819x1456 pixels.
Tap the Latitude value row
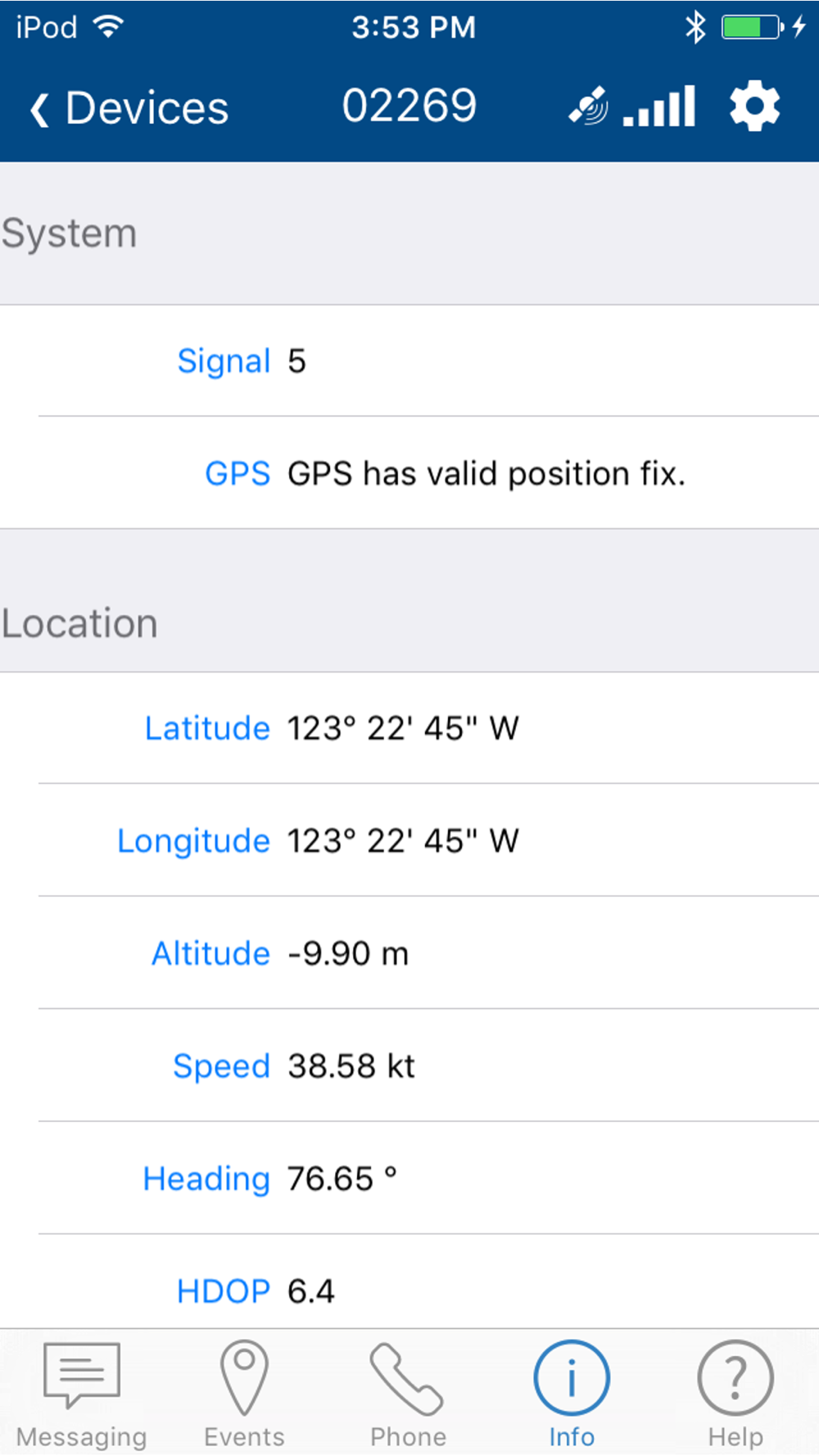coord(409,728)
